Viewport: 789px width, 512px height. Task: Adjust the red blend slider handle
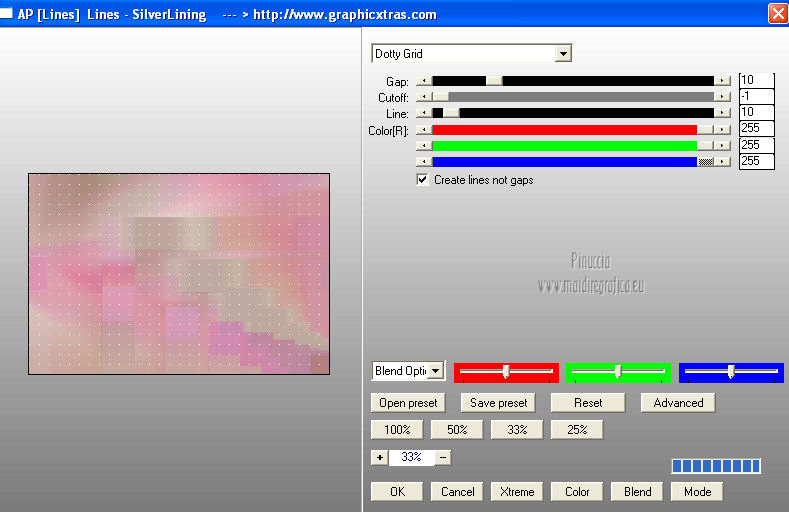(506, 372)
